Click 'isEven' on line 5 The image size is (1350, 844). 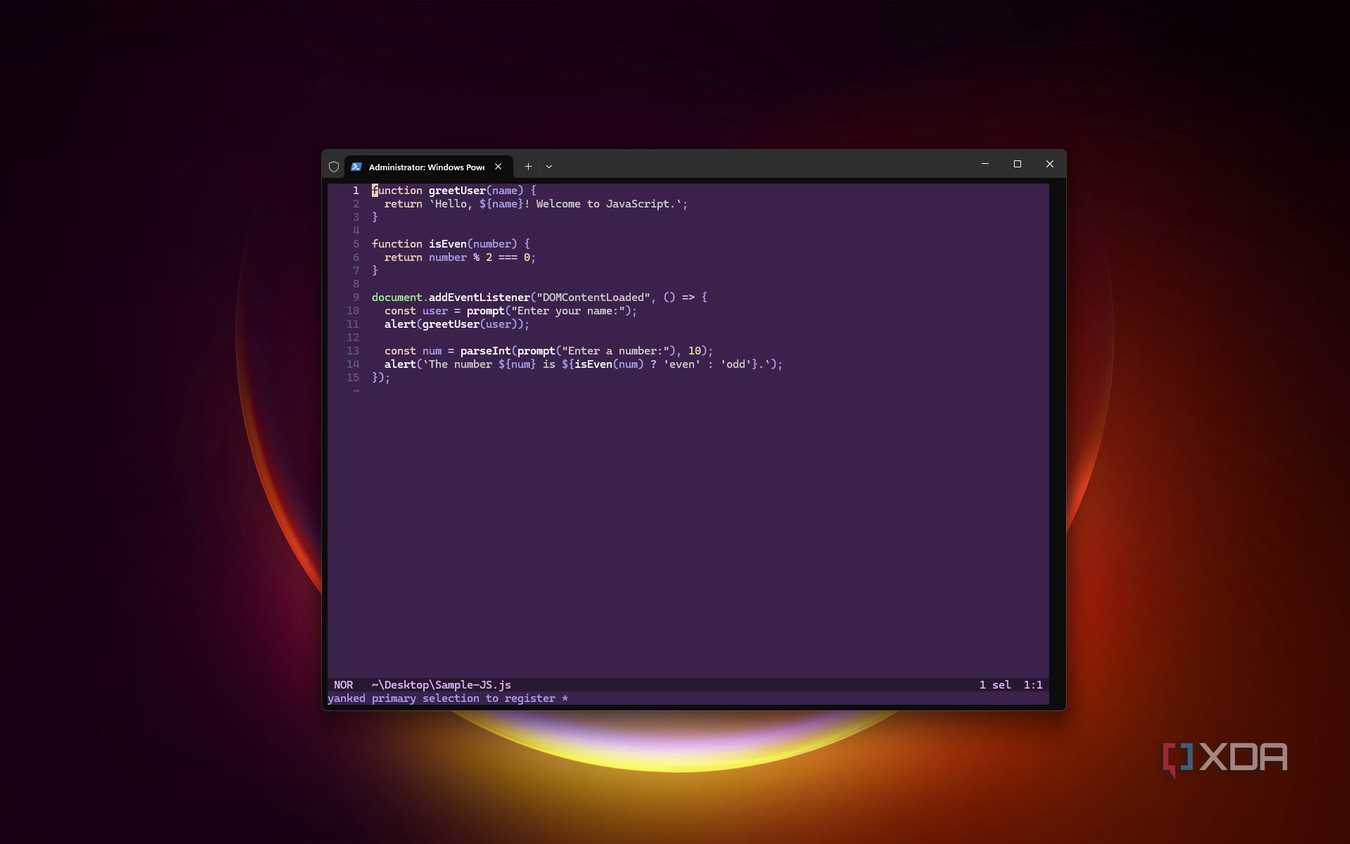(x=447, y=244)
